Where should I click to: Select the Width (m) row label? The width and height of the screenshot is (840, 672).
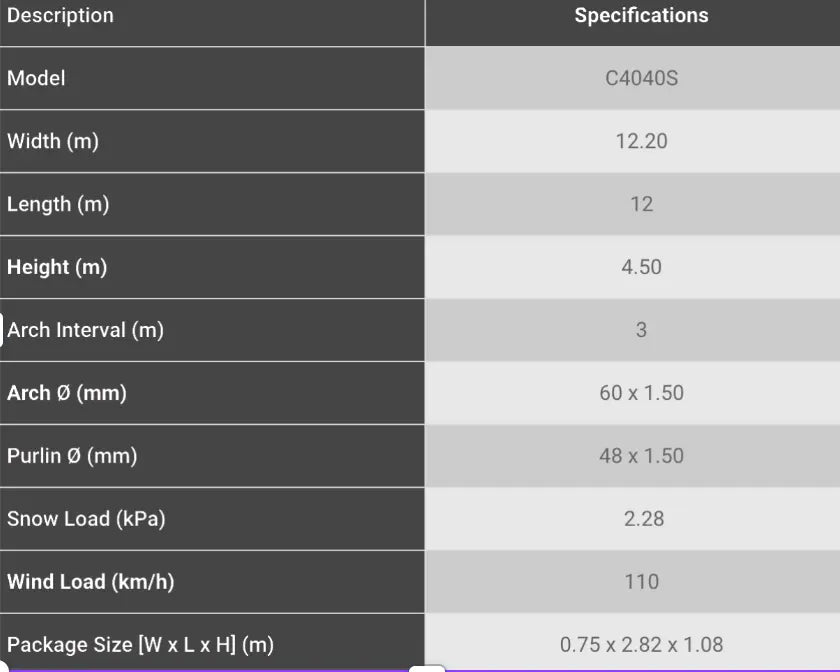tap(52, 141)
